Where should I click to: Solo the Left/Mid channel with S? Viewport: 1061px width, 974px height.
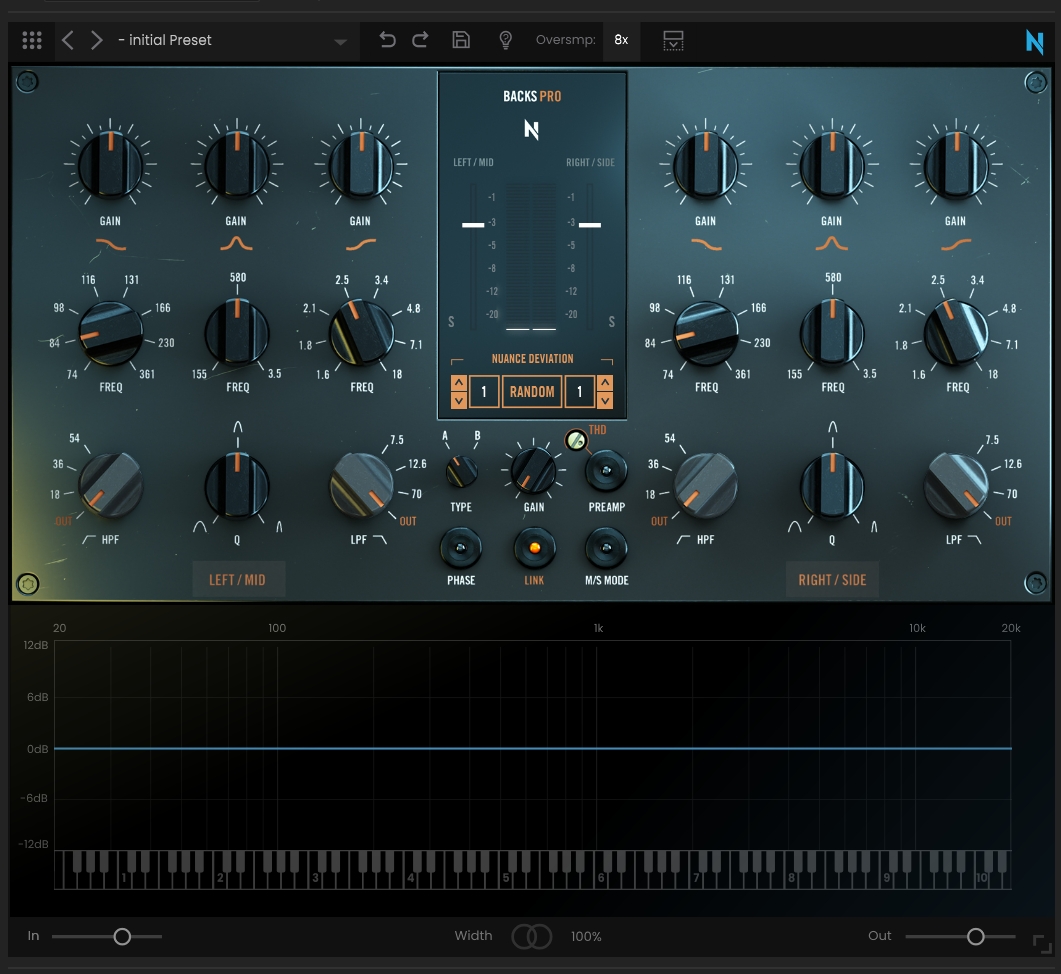(x=451, y=322)
